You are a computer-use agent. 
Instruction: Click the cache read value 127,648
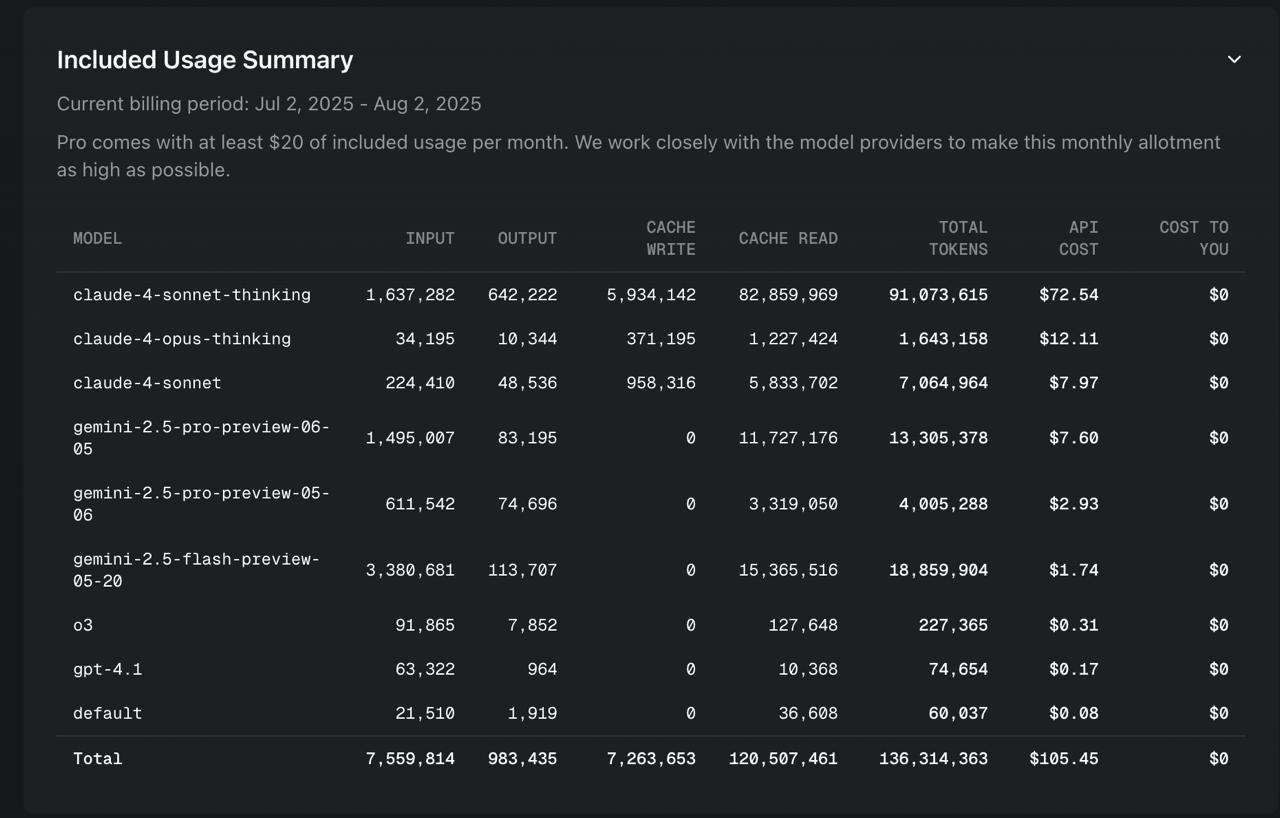(804, 625)
